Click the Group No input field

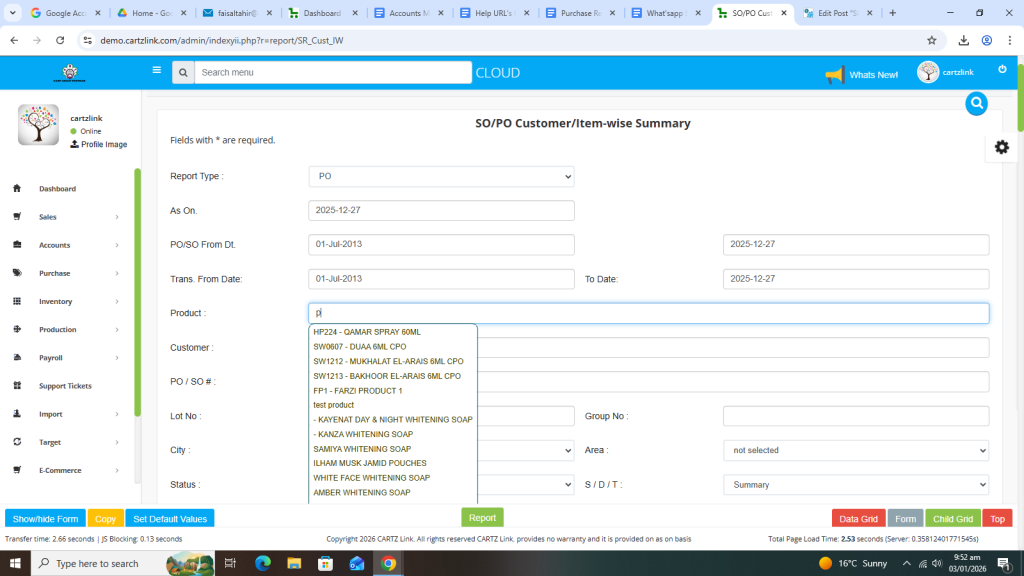point(855,416)
